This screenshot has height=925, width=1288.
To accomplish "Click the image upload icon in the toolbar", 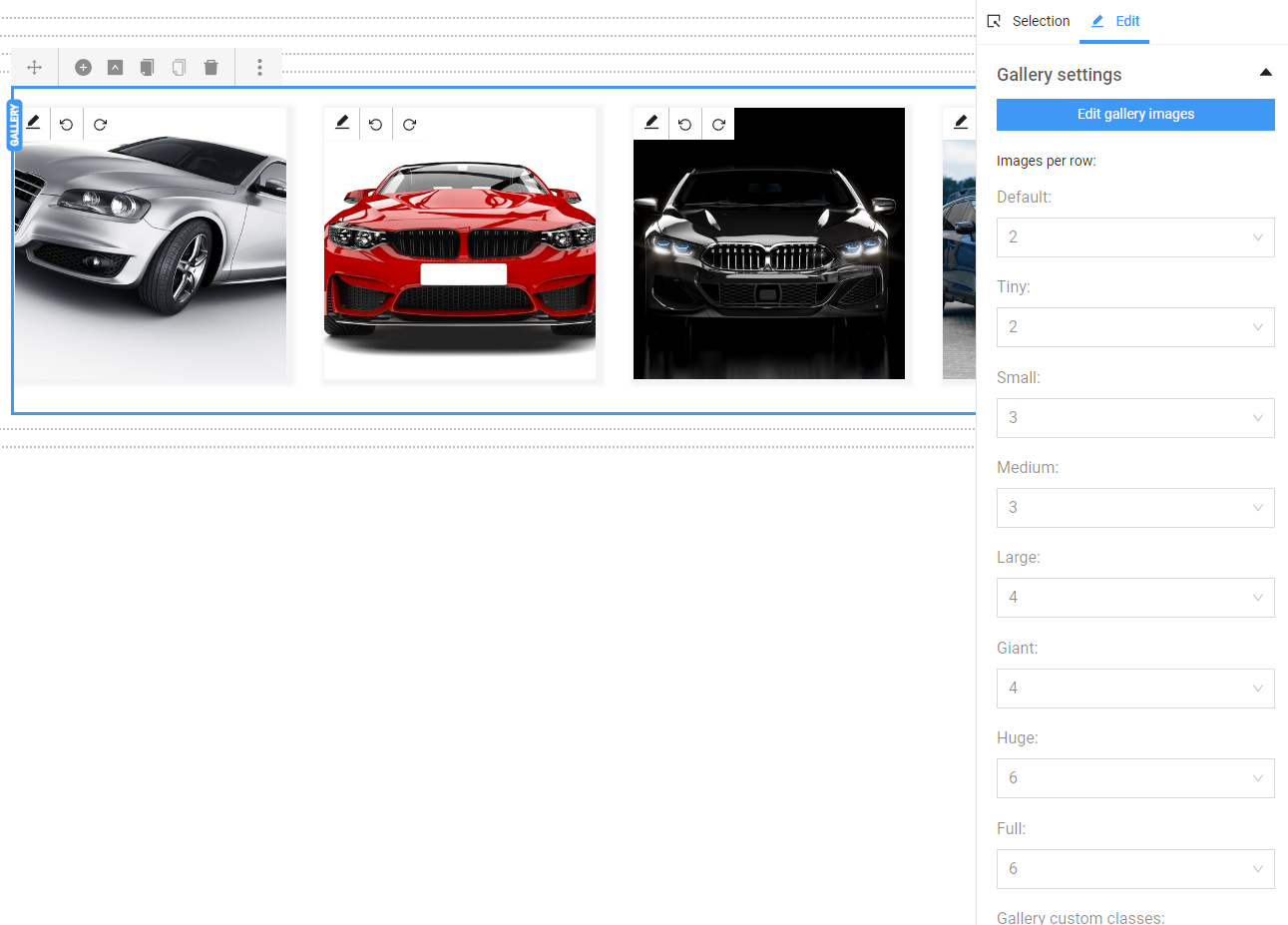I will point(115,67).
